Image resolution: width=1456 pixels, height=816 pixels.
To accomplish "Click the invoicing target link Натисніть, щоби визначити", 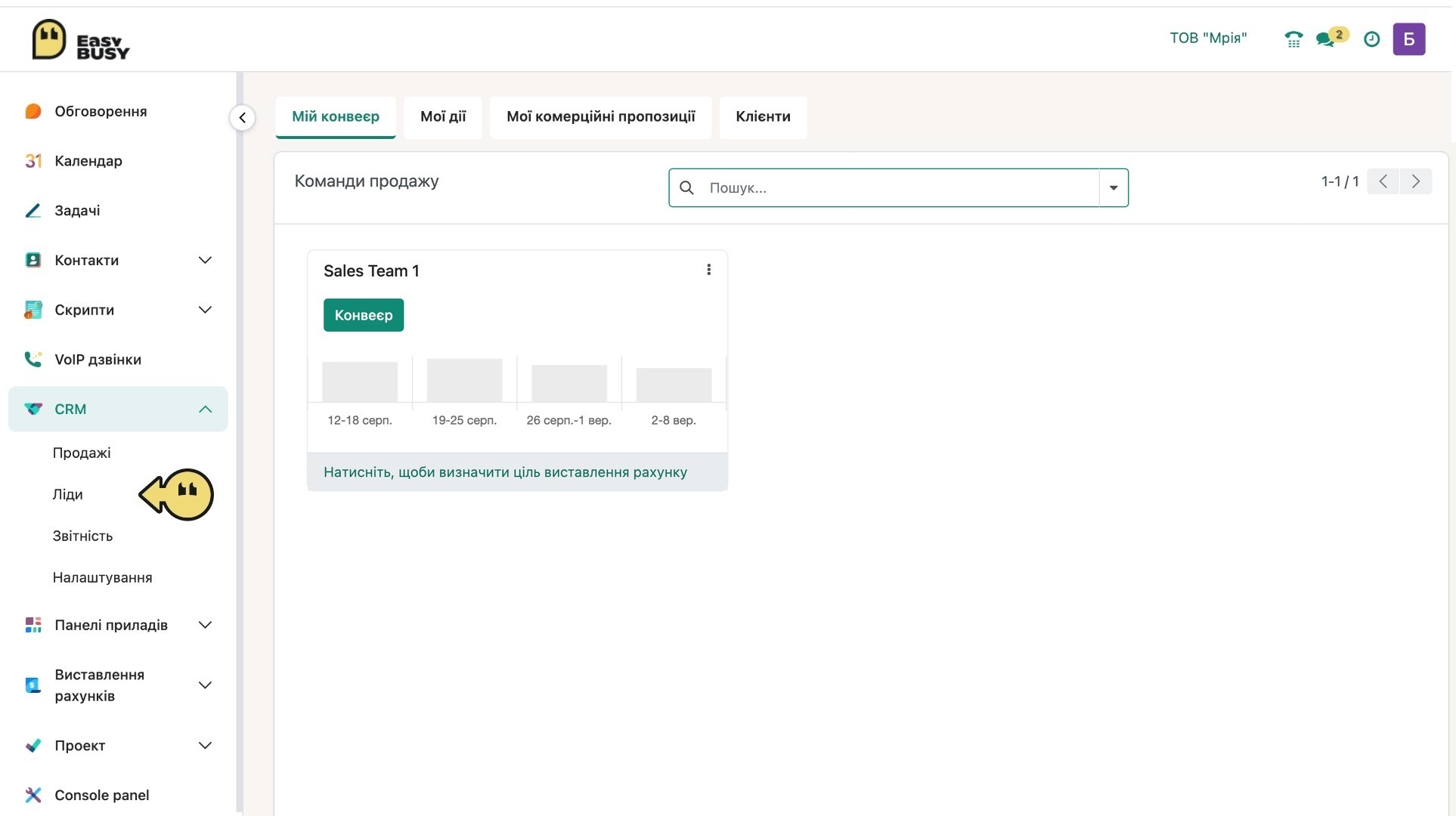I will pos(505,472).
